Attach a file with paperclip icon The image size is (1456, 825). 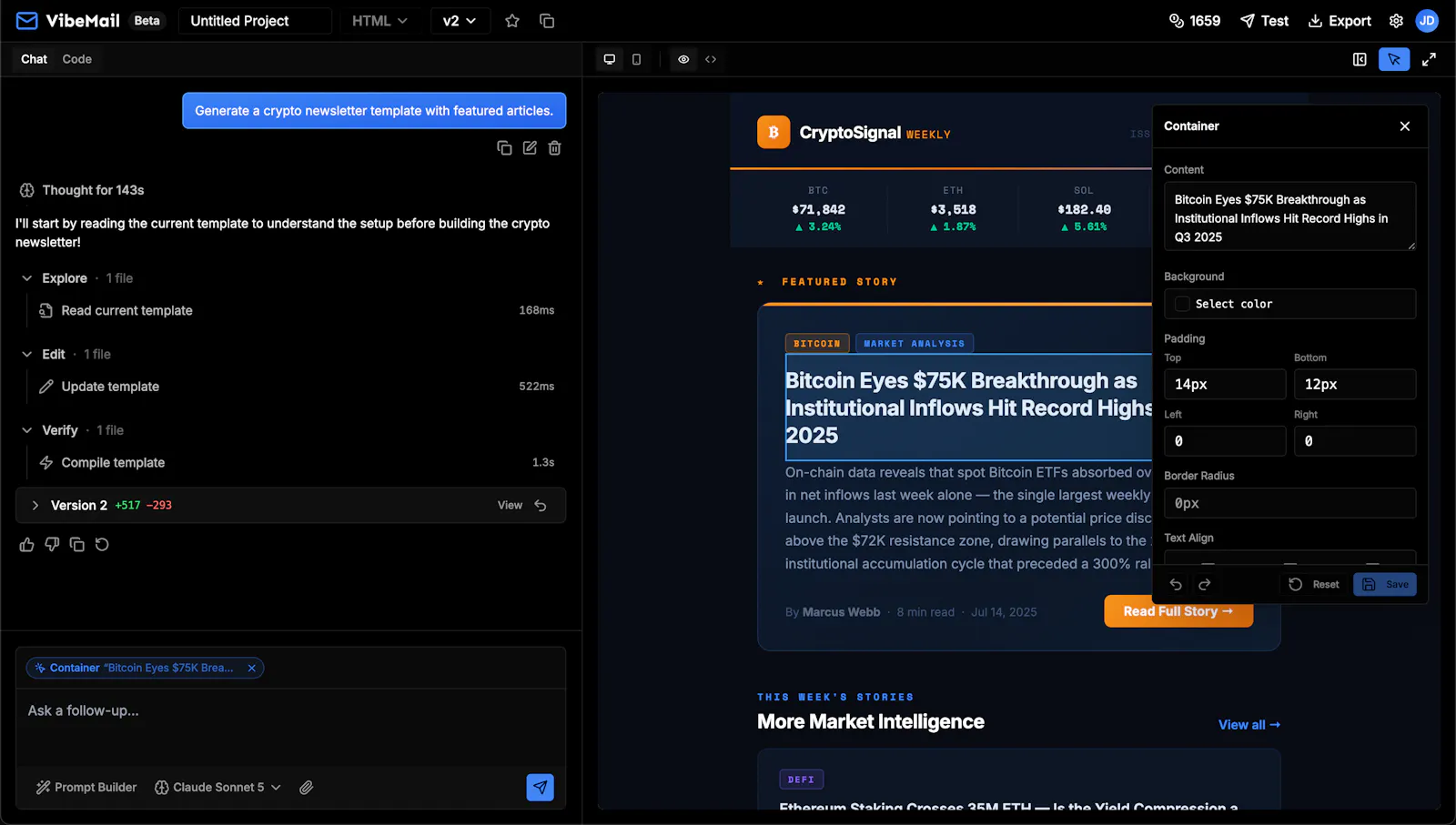coord(307,788)
